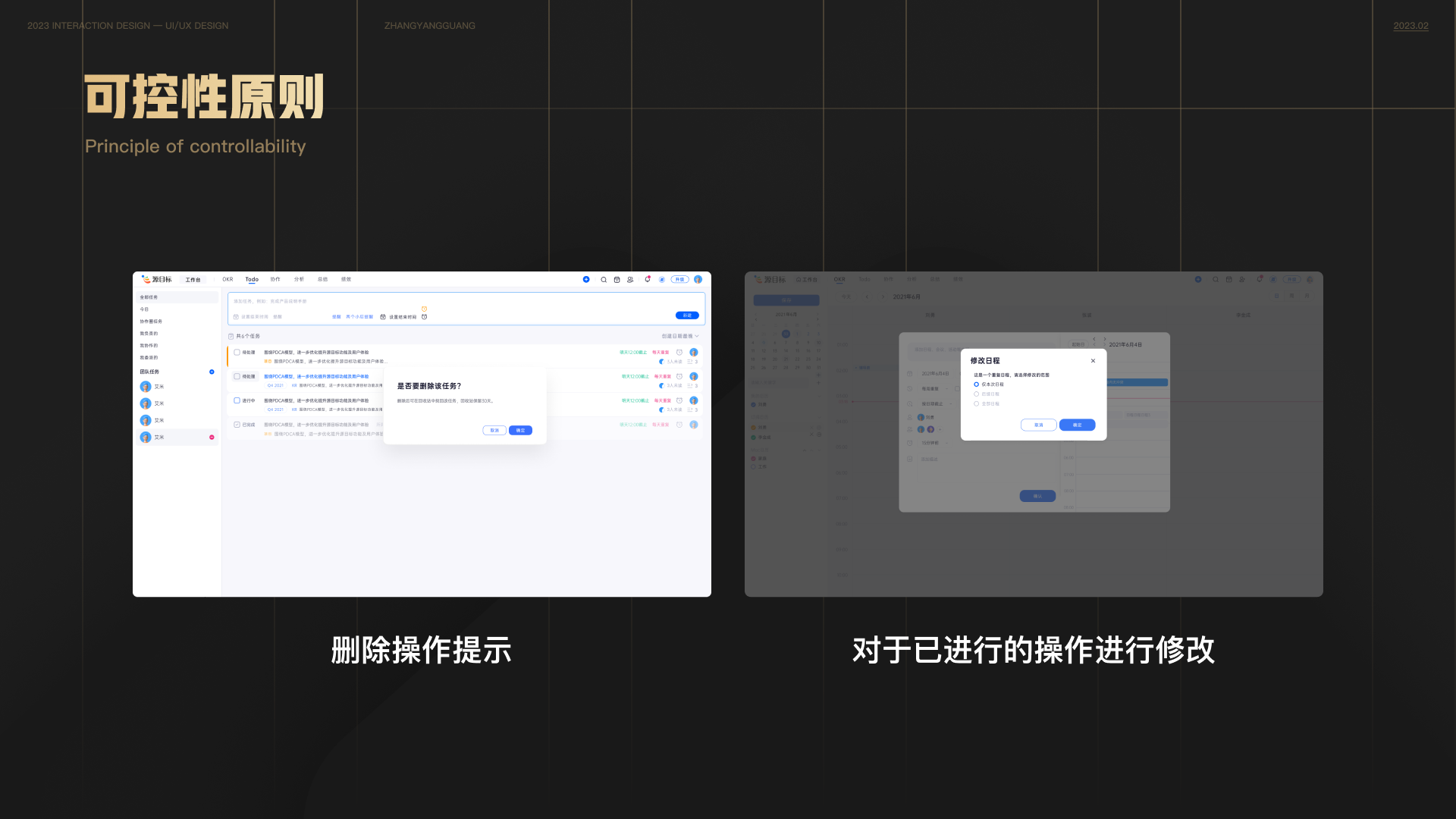
Task: Click the alarm clock icon next to 设置结束时间
Action: tap(424, 317)
